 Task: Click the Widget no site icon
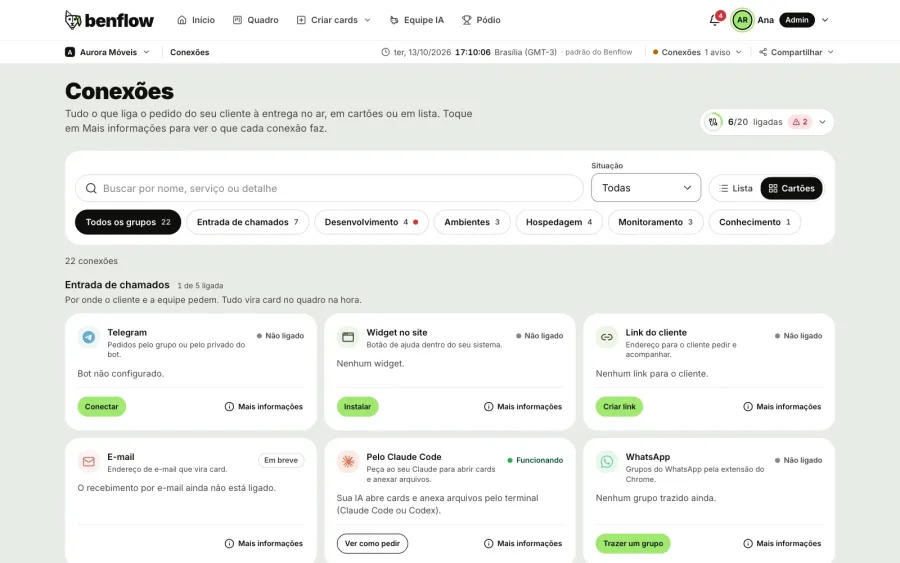[348, 337]
